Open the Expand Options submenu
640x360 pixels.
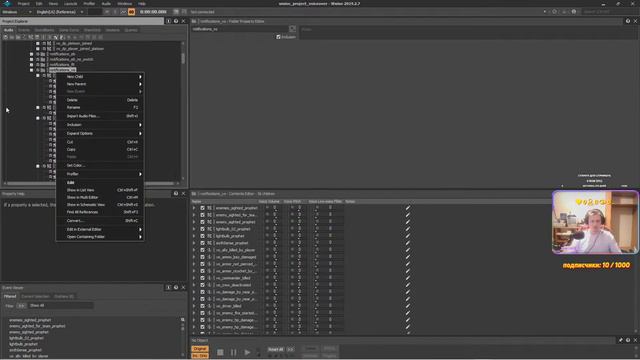(x=100, y=133)
